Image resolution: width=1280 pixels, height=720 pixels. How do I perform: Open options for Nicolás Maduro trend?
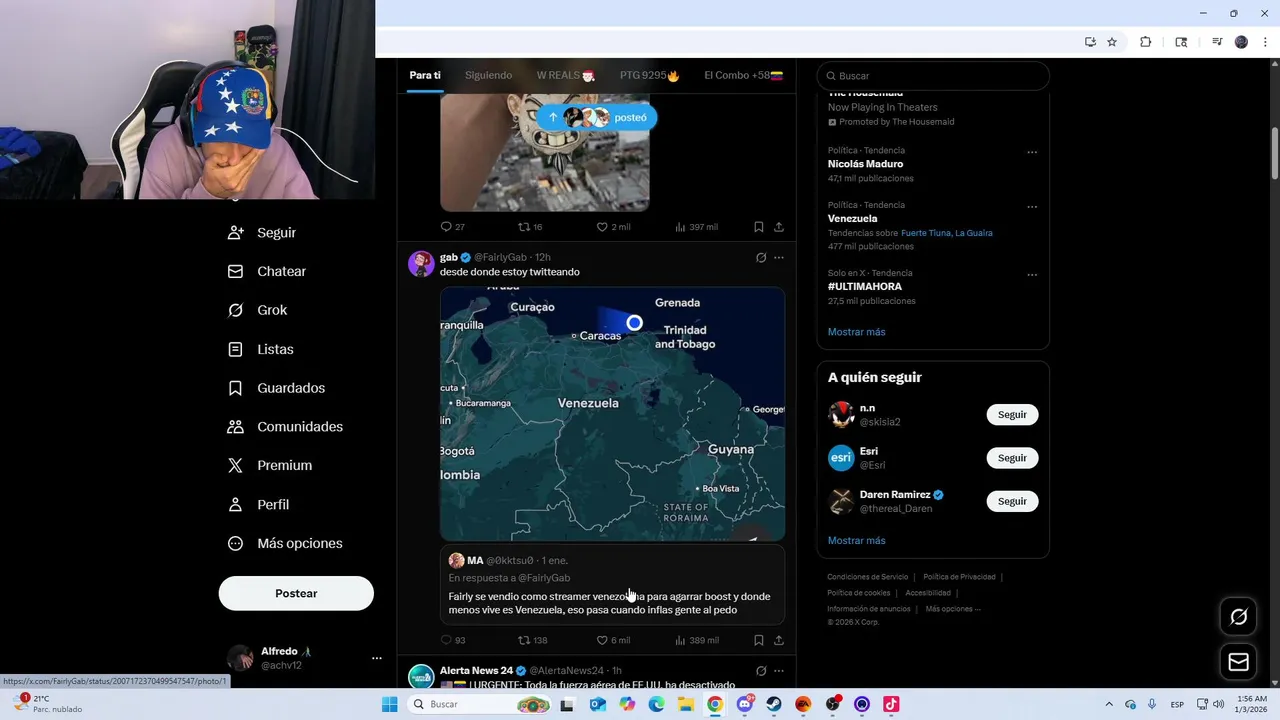1032,152
